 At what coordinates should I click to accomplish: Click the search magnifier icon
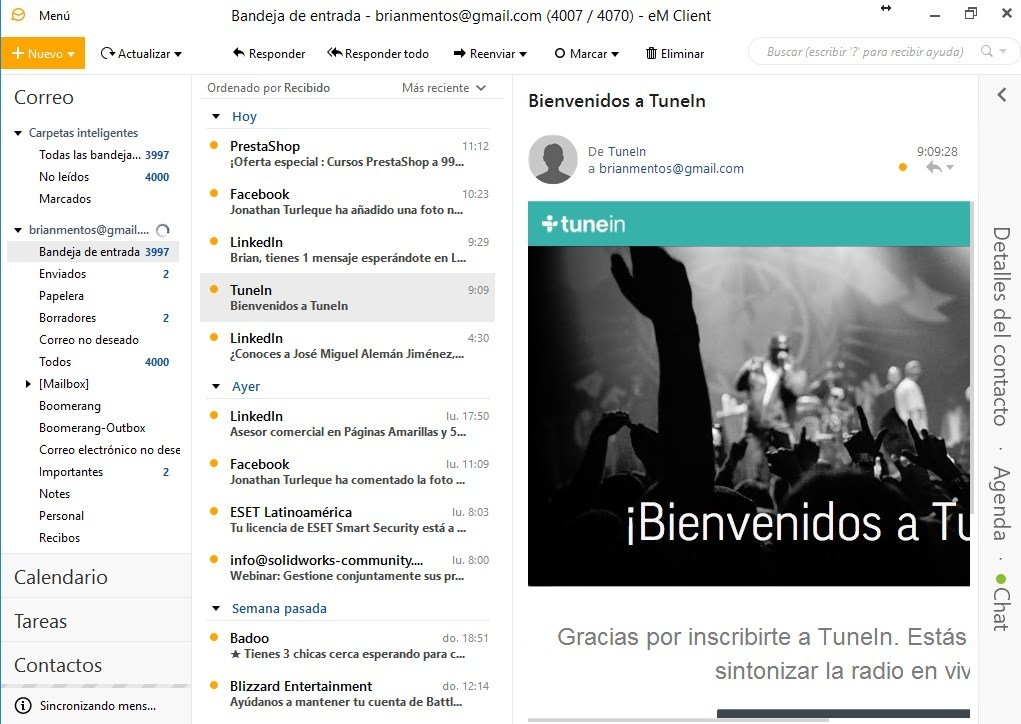coord(987,51)
